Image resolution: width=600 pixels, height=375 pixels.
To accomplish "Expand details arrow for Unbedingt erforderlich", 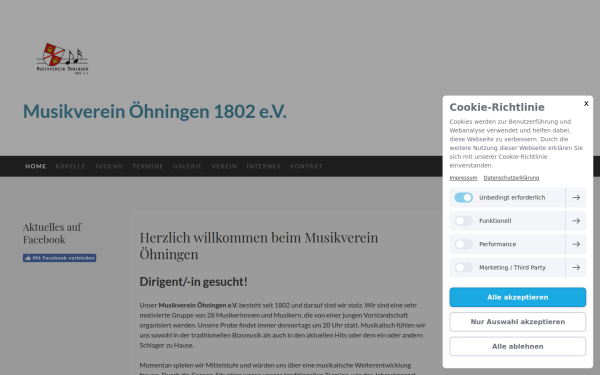I will point(576,197).
